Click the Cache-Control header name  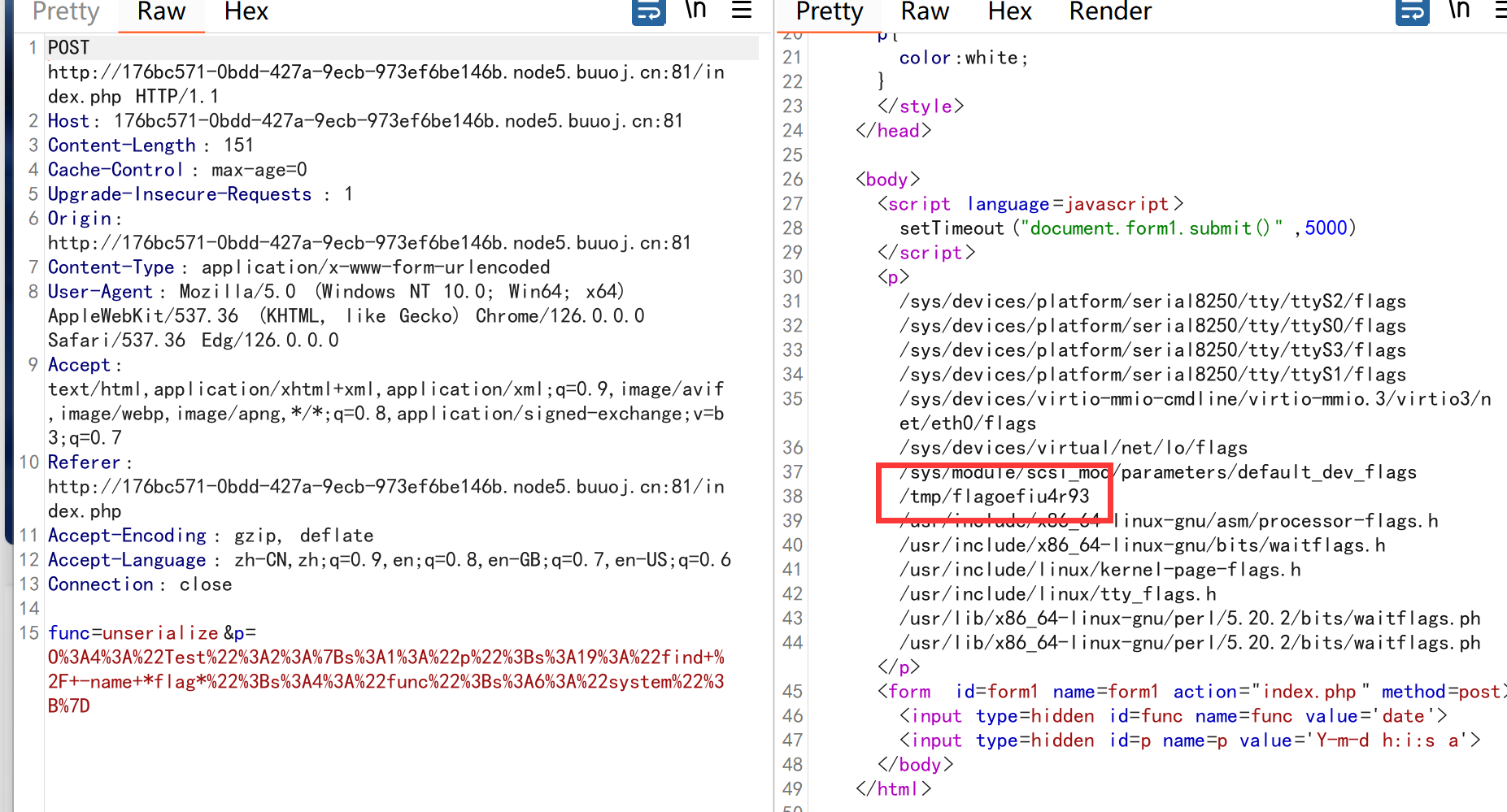pos(115,170)
